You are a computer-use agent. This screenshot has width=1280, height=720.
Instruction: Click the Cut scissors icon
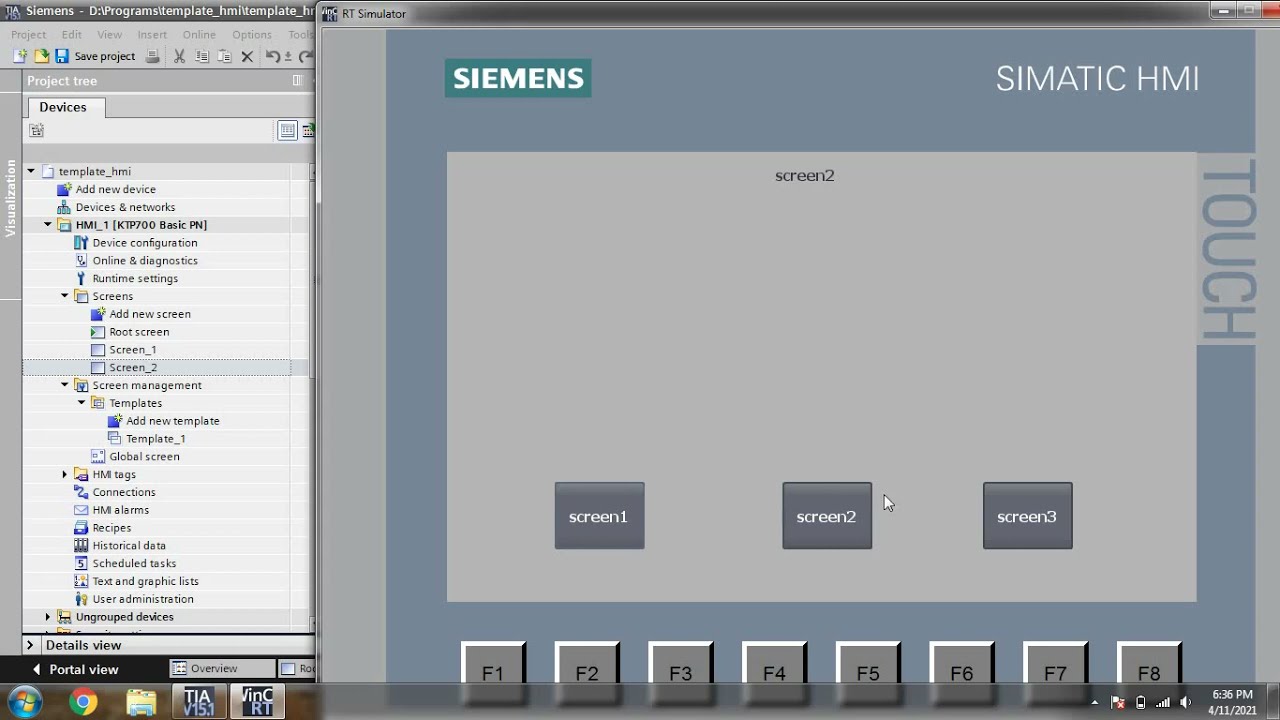click(180, 56)
